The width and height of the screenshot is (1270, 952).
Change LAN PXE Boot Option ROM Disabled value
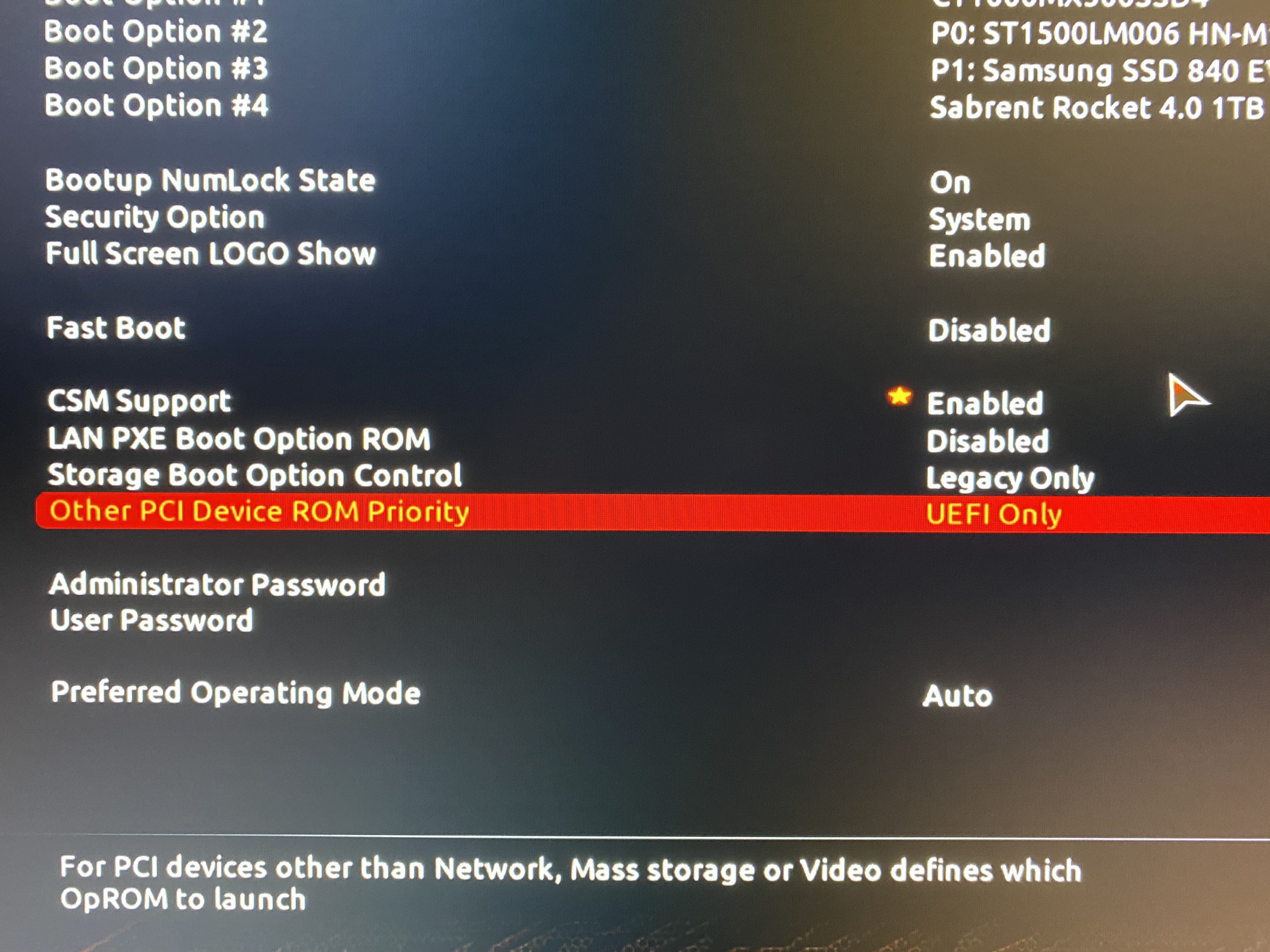click(988, 441)
